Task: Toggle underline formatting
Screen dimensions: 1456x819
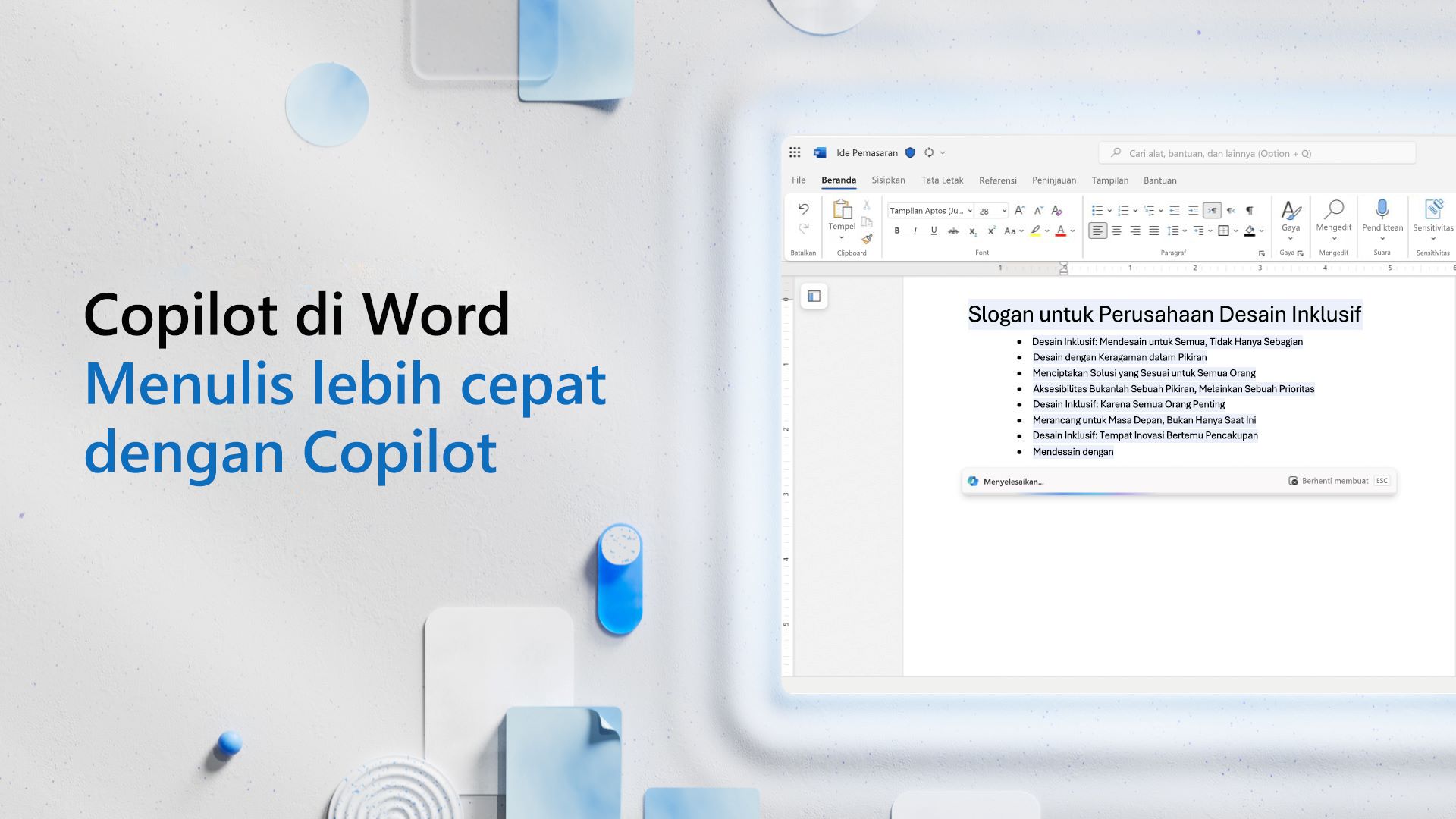Action: 934,231
